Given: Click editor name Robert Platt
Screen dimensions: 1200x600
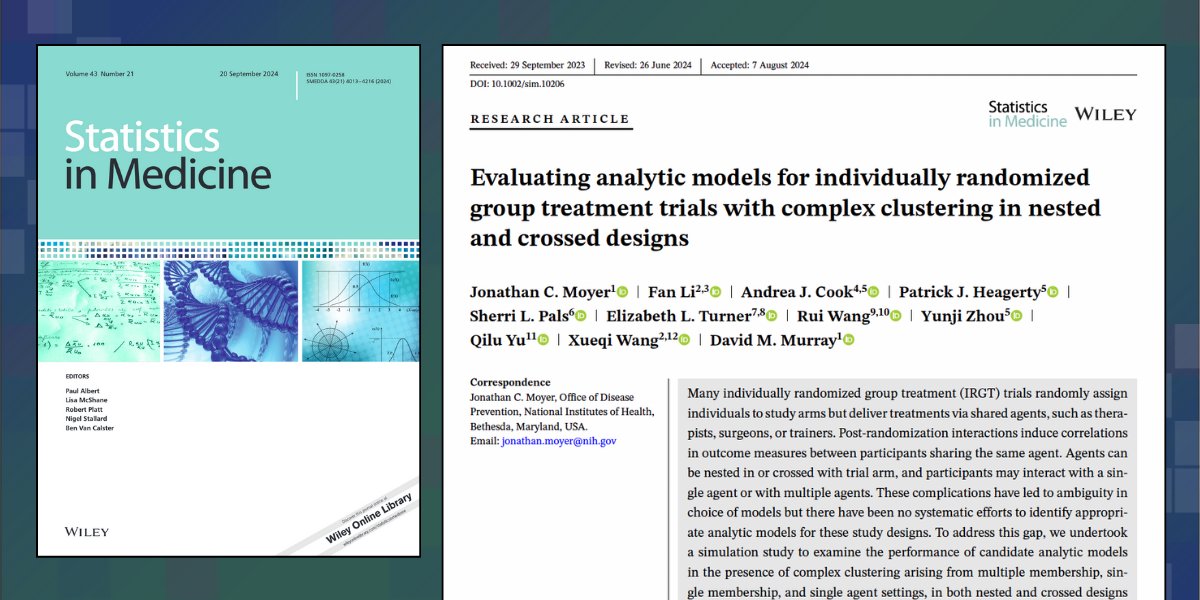Looking at the screenshot, I should point(82,410).
